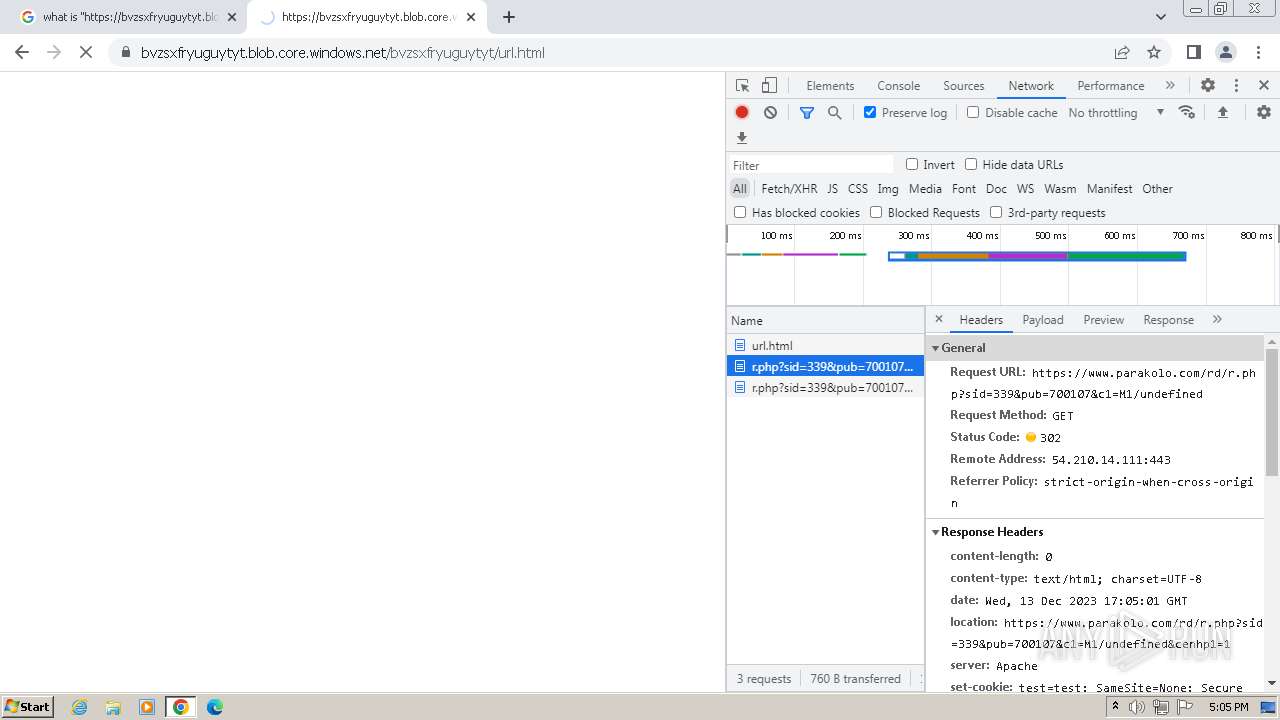1280x720 pixels.
Task: Open the Performance tab
Action: (x=1111, y=86)
